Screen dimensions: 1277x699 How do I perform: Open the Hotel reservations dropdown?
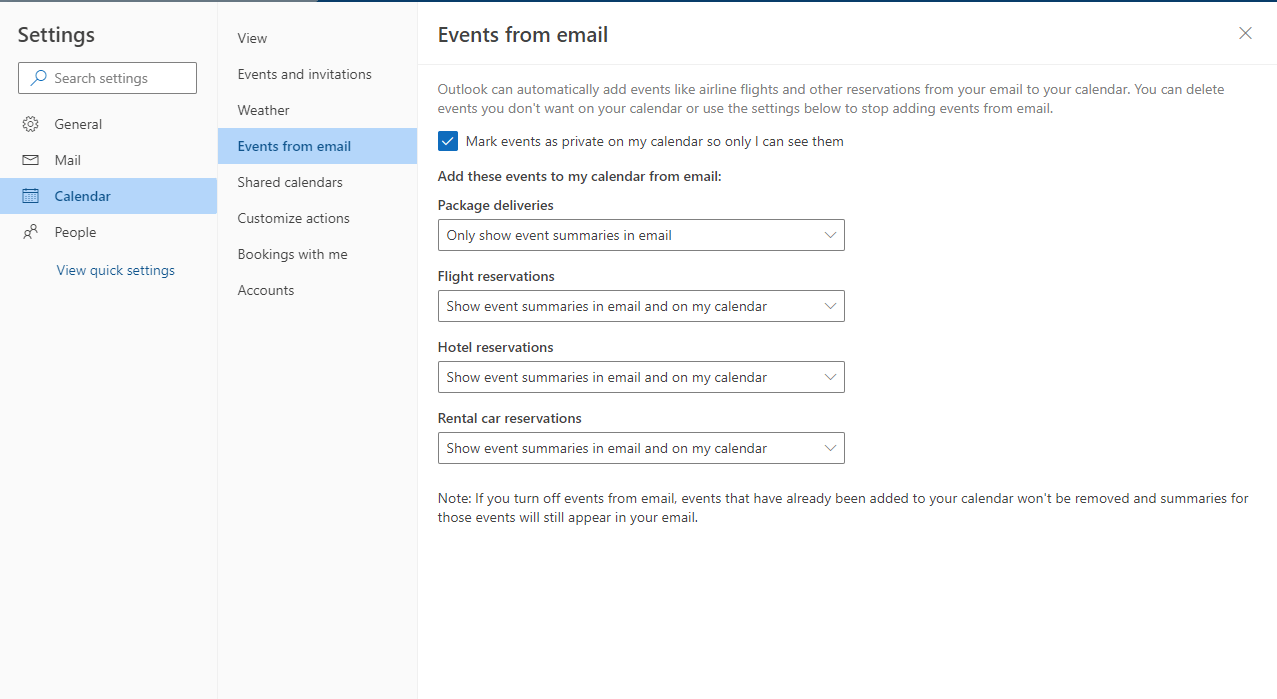641,377
